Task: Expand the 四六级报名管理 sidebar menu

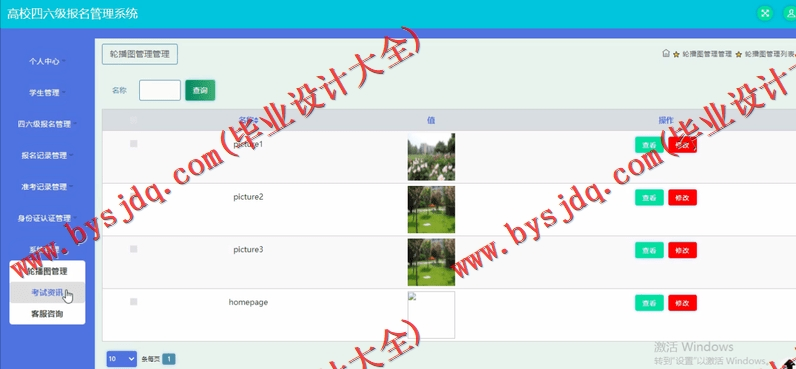Action: [47, 124]
